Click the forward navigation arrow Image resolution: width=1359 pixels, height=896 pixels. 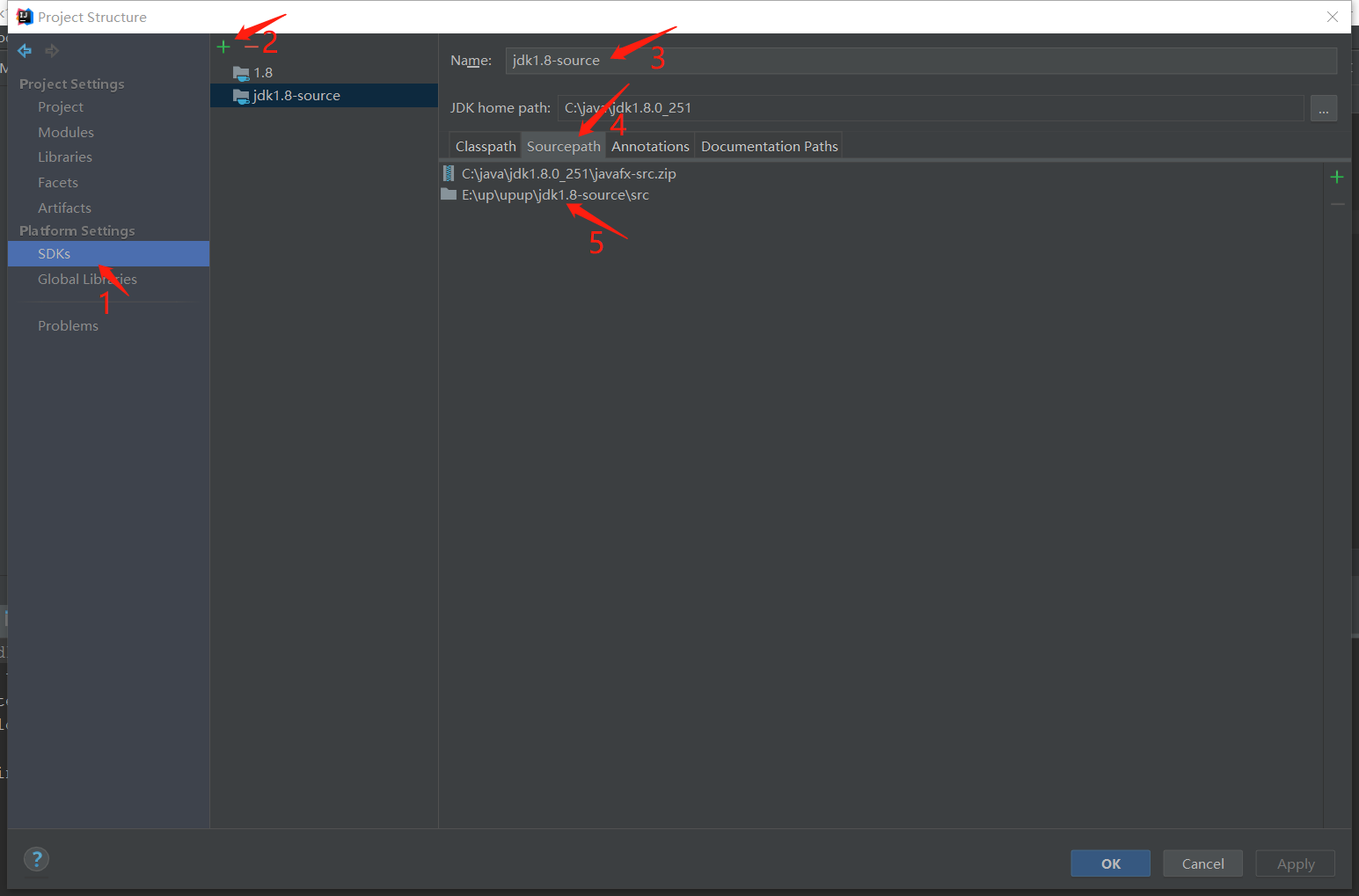(x=53, y=51)
